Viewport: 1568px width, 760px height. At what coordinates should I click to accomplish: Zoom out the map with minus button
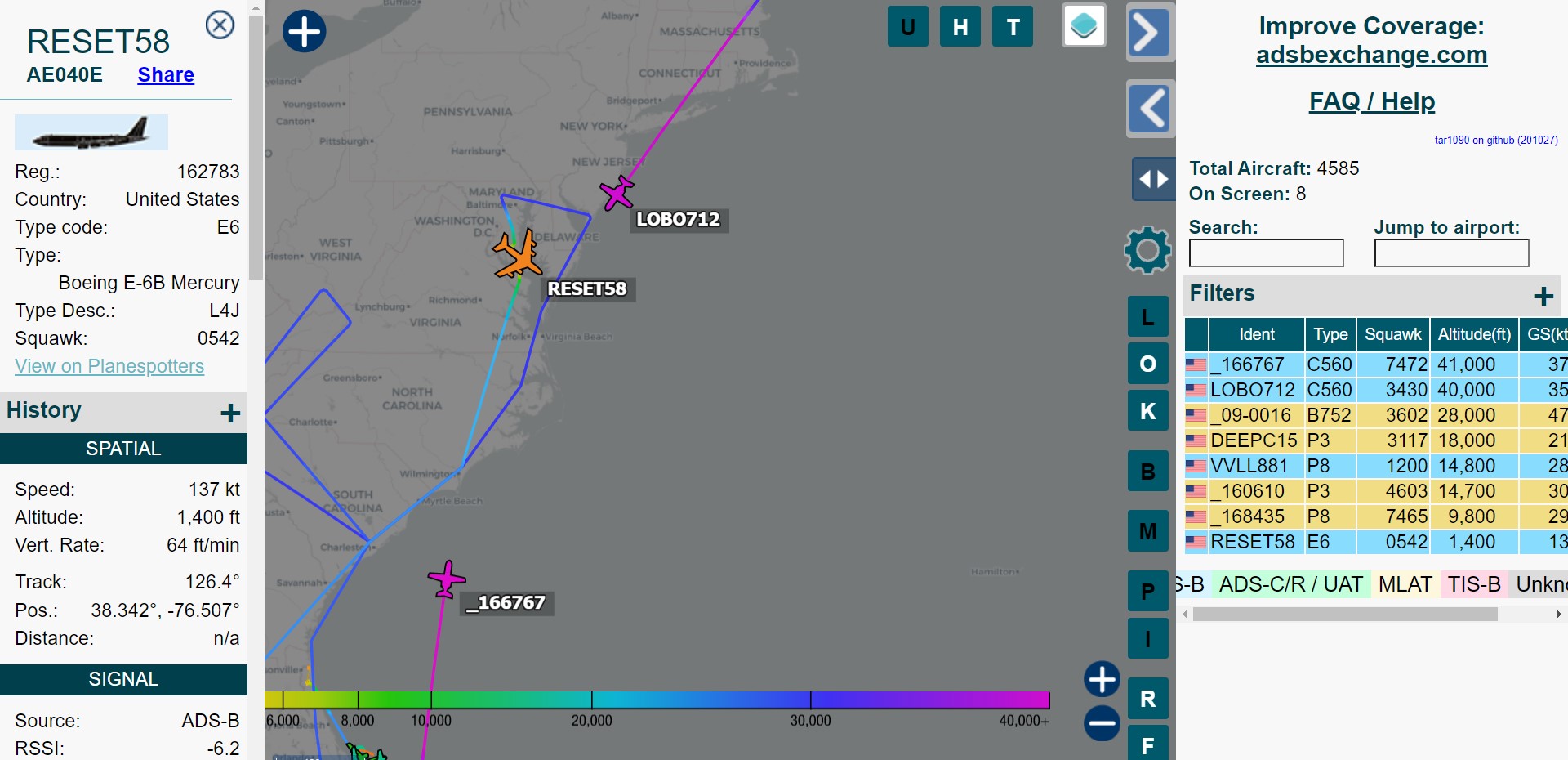click(1102, 723)
